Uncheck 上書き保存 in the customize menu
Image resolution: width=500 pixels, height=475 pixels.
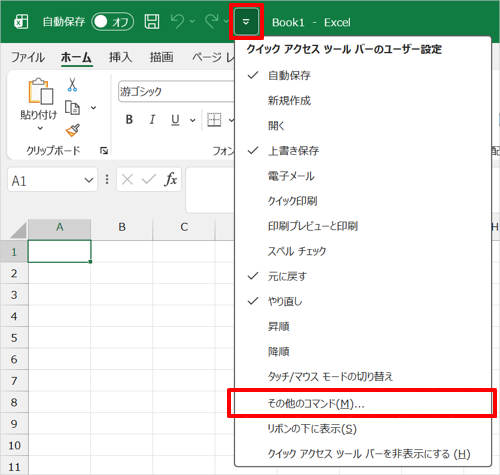363,151
